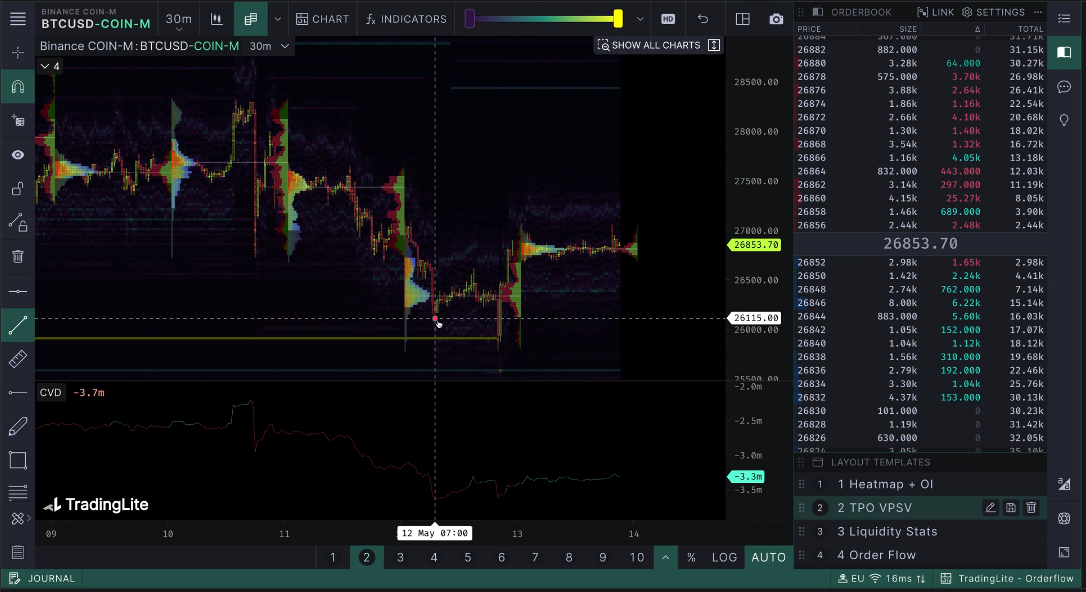Toggle AUTO scale mode
The height and width of the screenshot is (592, 1086).
coord(769,557)
